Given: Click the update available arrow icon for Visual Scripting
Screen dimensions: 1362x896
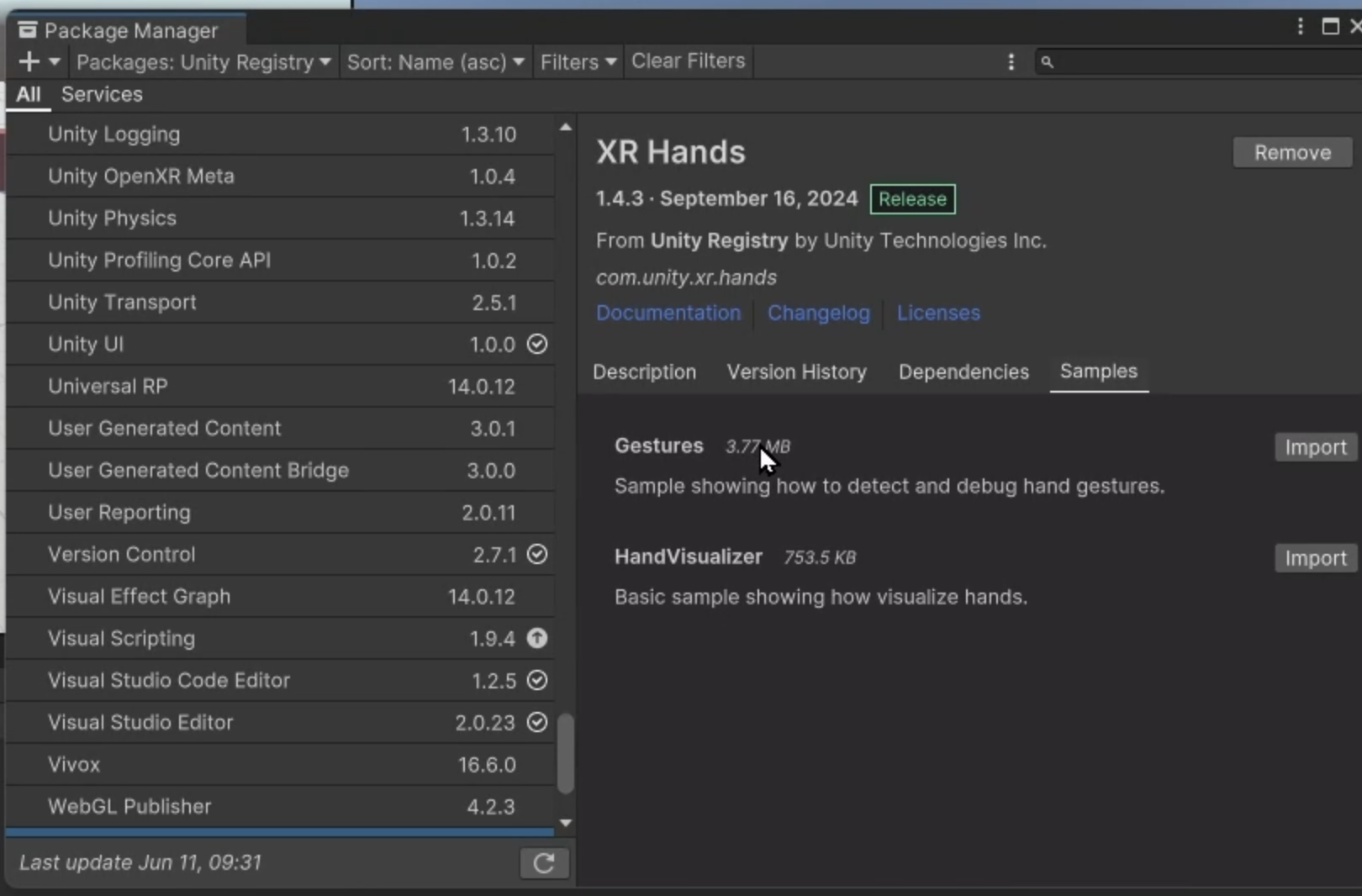Looking at the screenshot, I should 537,638.
